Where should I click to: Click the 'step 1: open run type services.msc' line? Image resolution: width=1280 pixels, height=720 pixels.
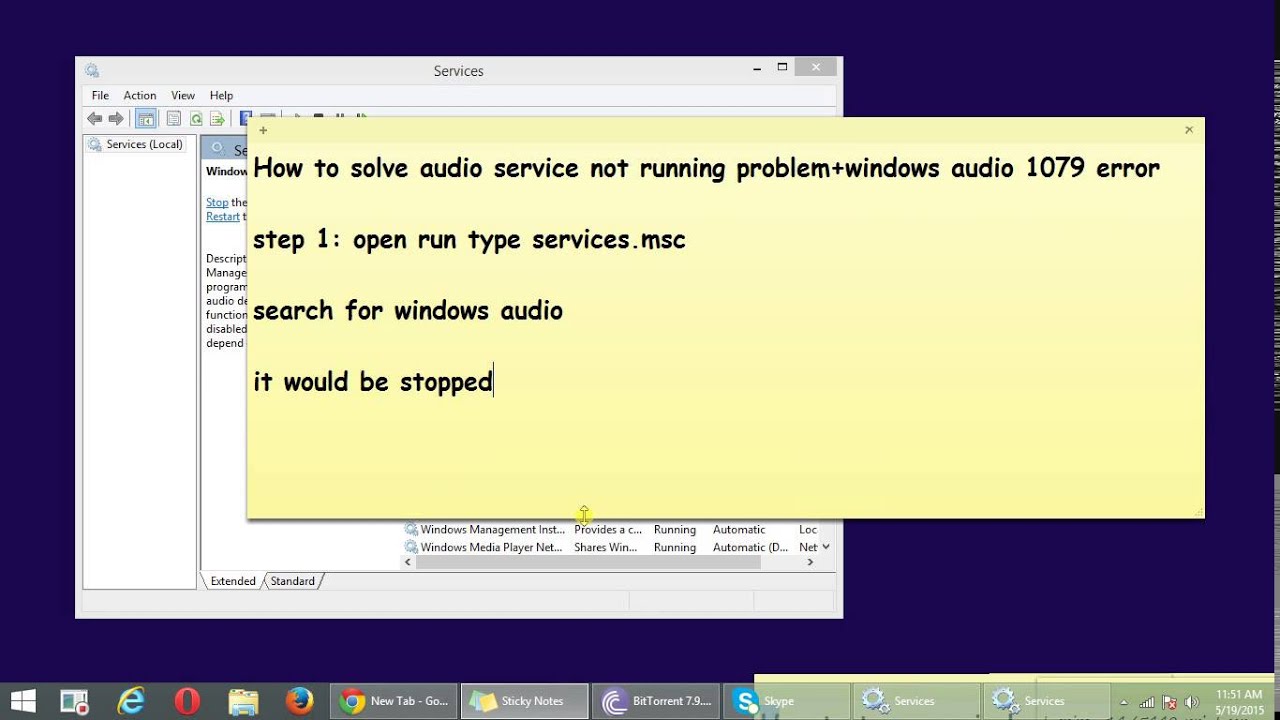point(469,240)
